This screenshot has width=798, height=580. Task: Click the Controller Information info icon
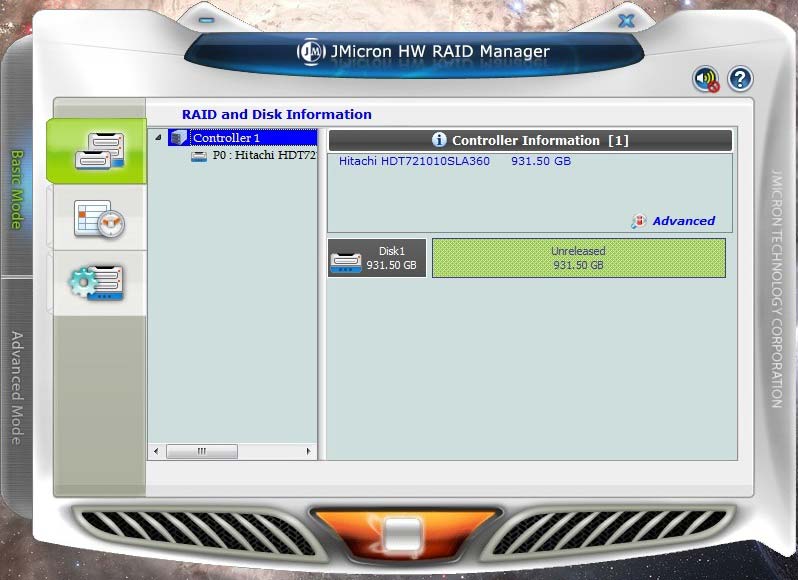(439, 141)
